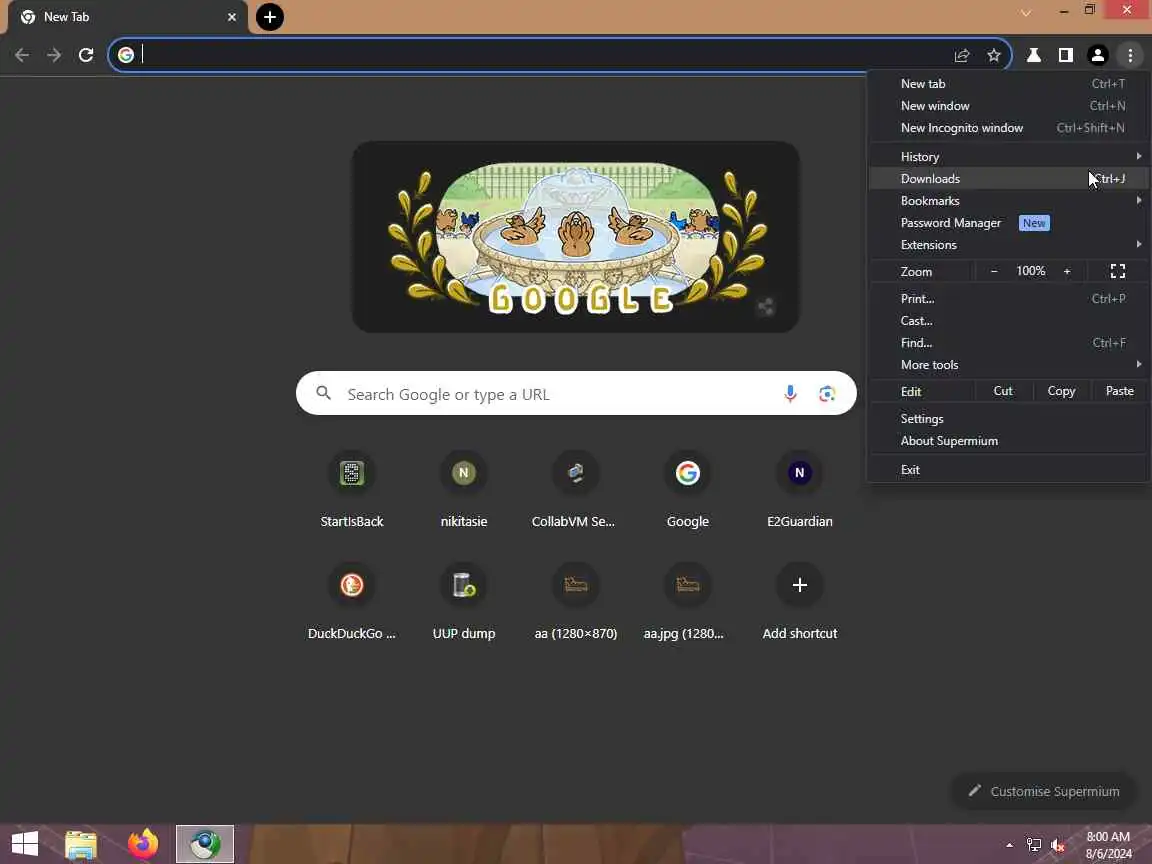Show hidden tray icons arrow
This screenshot has width=1152, height=864.
coord(1009,845)
